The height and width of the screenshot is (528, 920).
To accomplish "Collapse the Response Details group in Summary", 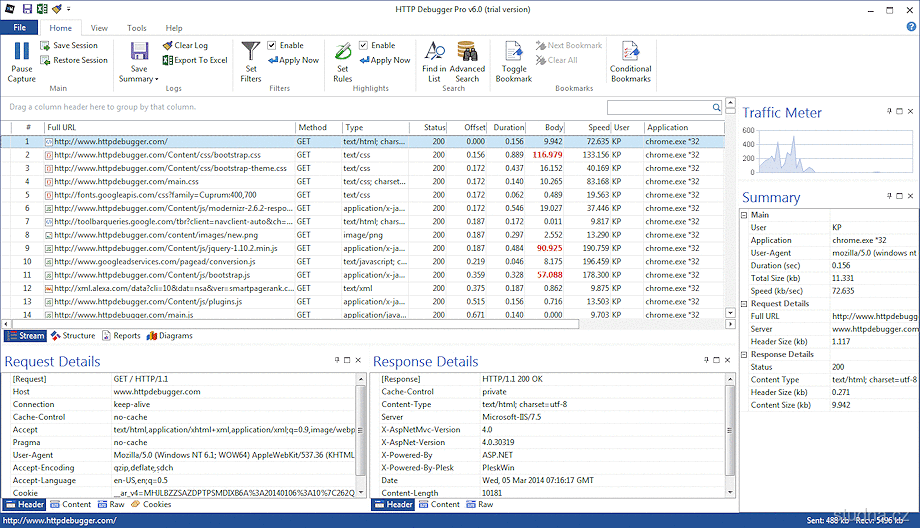I will click(x=744, y=354).
